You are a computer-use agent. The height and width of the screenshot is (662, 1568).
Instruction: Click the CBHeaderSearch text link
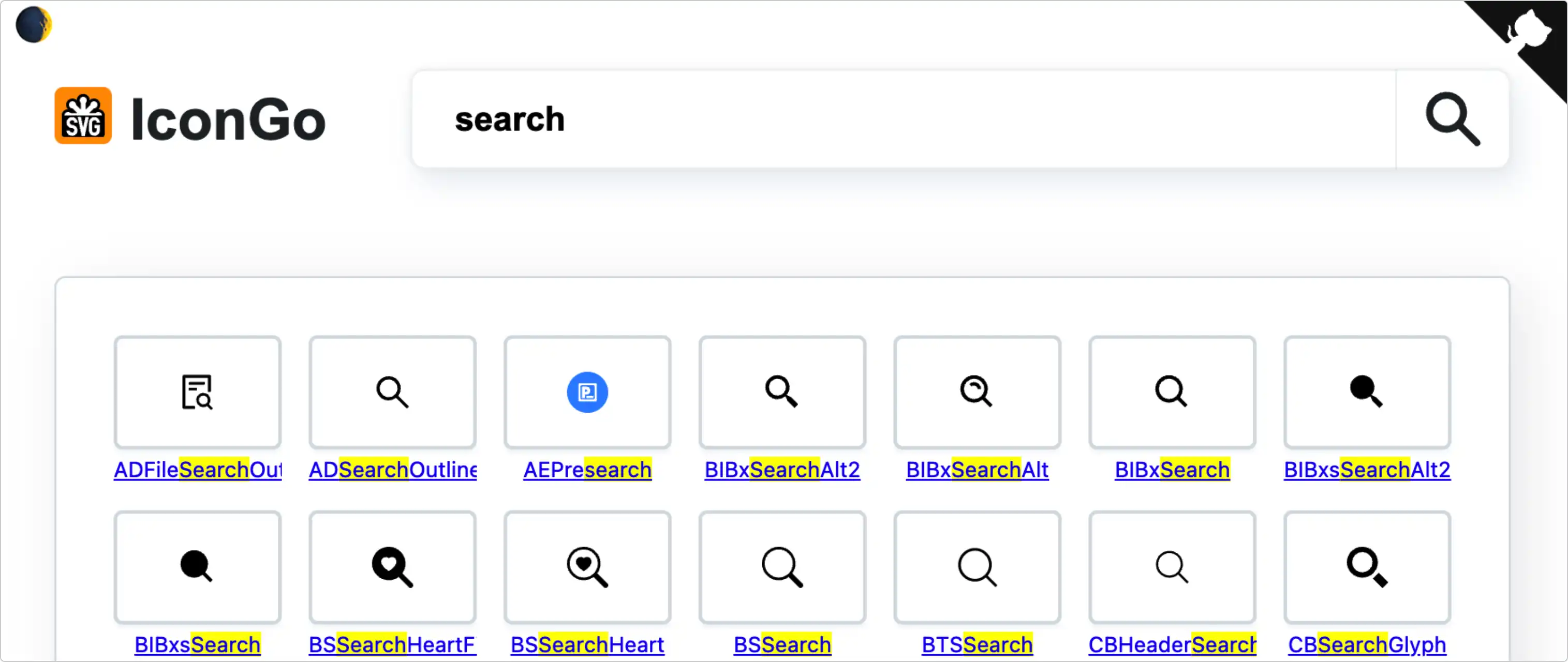pos(1172,644)
